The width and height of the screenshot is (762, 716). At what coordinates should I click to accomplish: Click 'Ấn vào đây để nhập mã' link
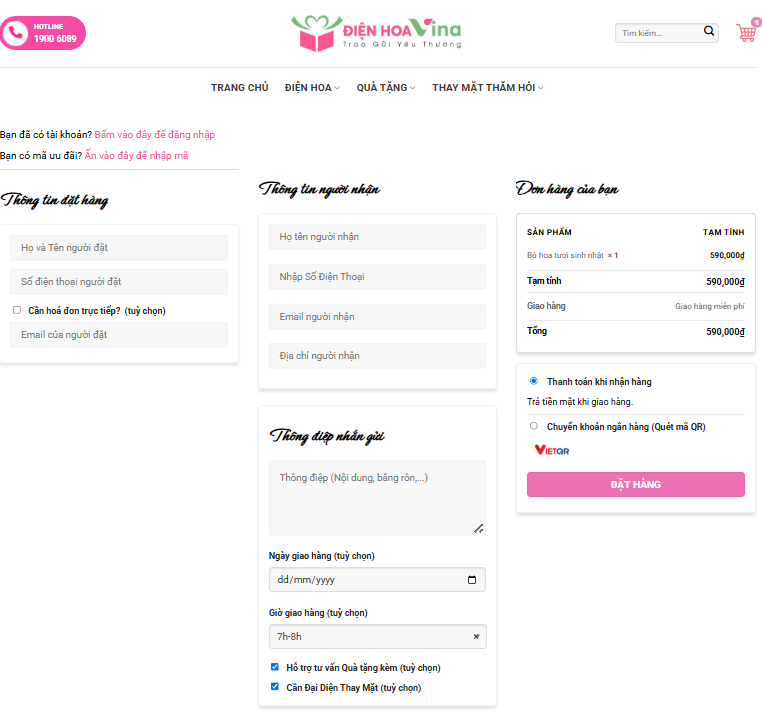136,155
